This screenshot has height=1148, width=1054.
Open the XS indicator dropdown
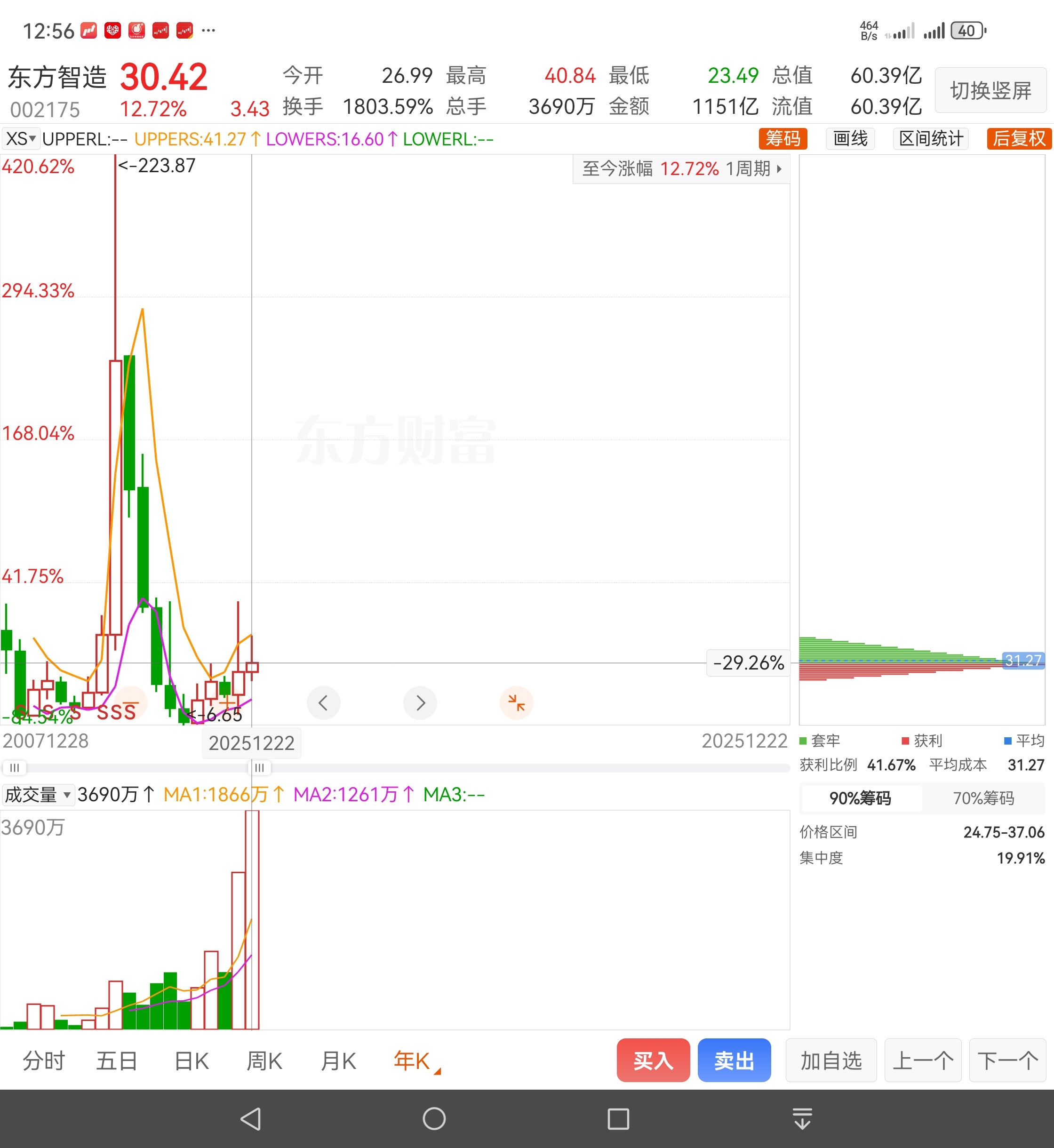point(21,139)
